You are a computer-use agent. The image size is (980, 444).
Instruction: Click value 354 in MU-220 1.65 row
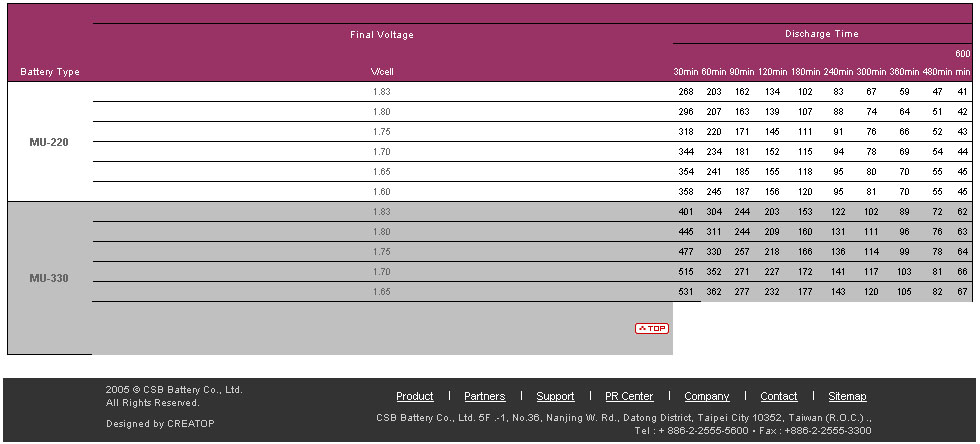[686, 172]
